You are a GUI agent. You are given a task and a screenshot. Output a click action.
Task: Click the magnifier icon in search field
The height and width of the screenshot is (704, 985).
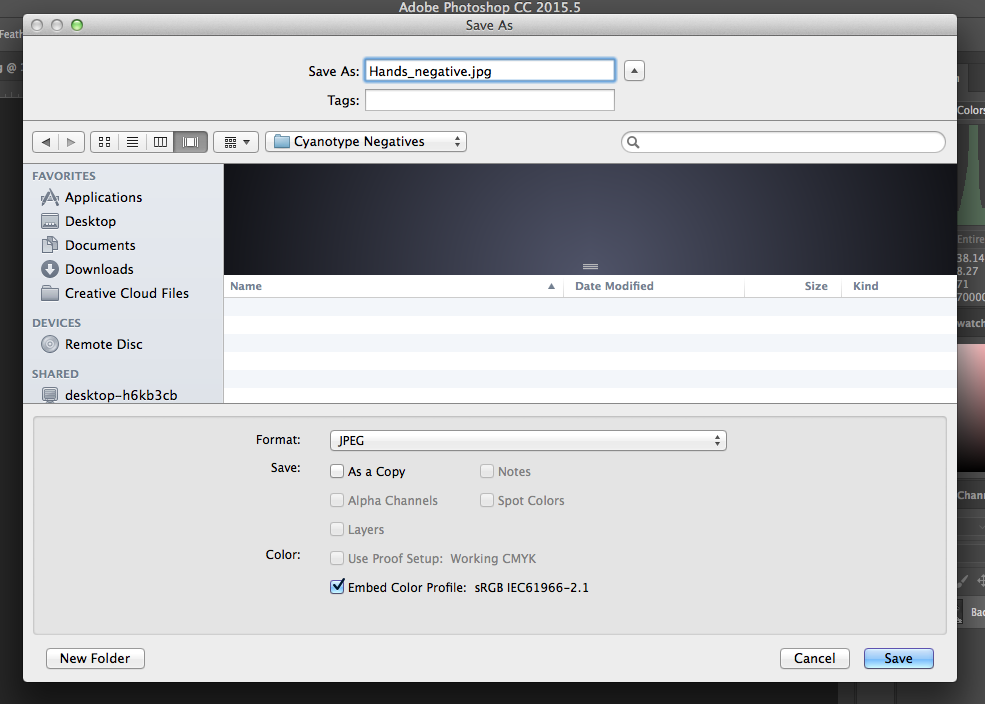pos(633,143)
